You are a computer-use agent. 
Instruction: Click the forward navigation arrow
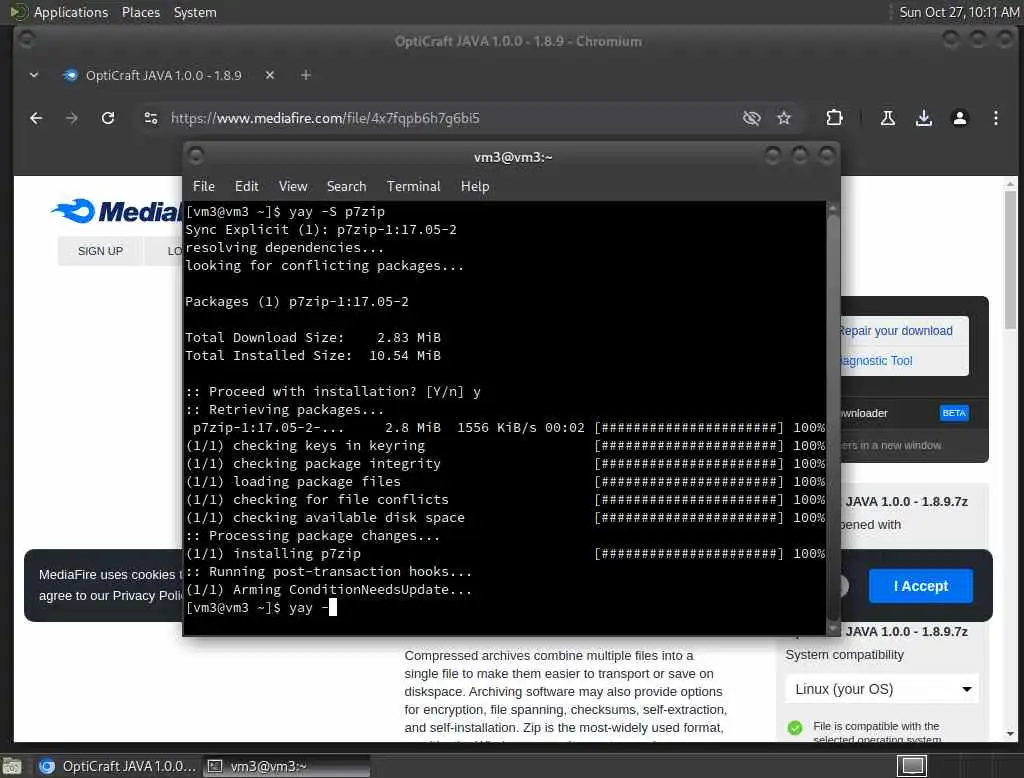pos(72,118)
